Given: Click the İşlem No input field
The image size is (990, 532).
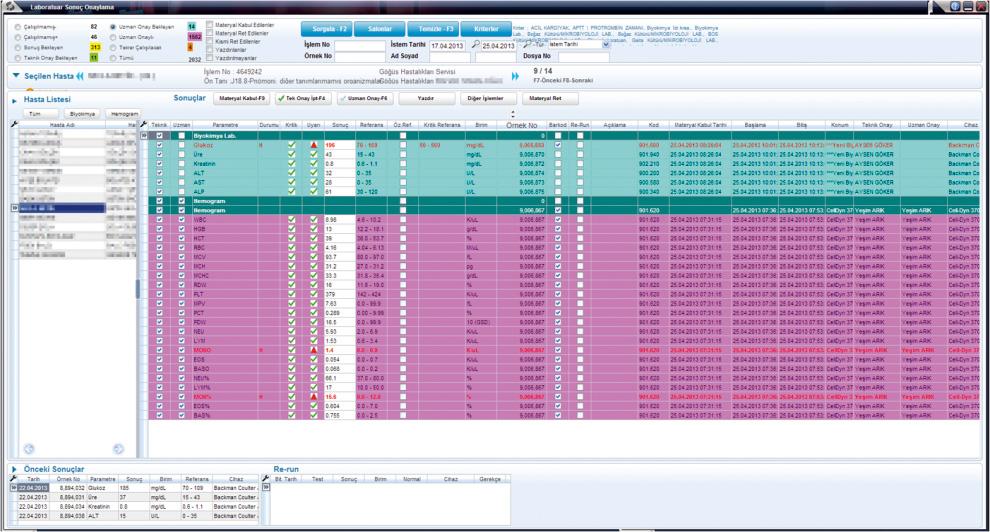Looking at the screenshot, I should tap(359, 45).
